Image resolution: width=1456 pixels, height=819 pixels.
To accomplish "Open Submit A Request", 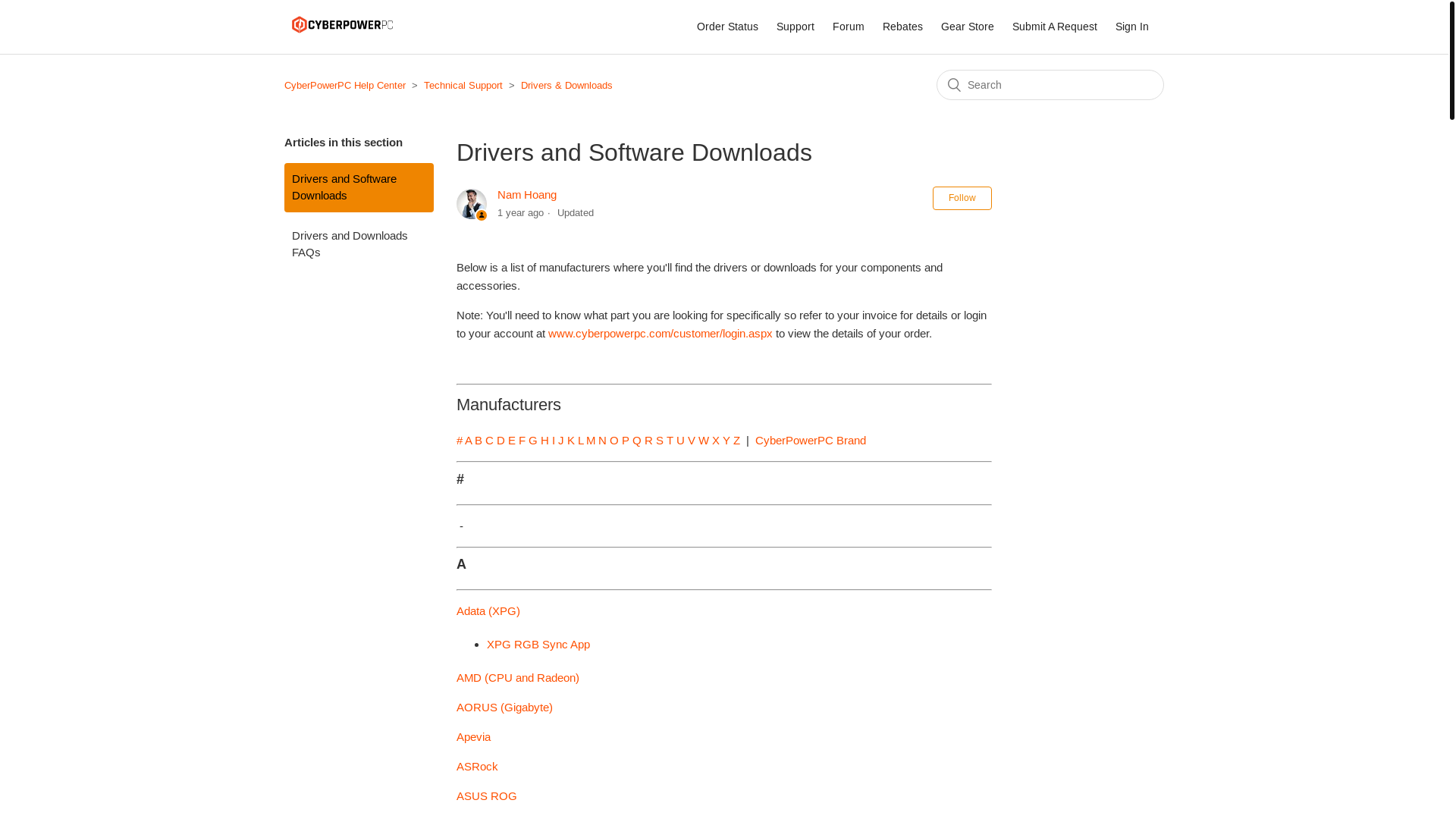I will coord(1054,27).
